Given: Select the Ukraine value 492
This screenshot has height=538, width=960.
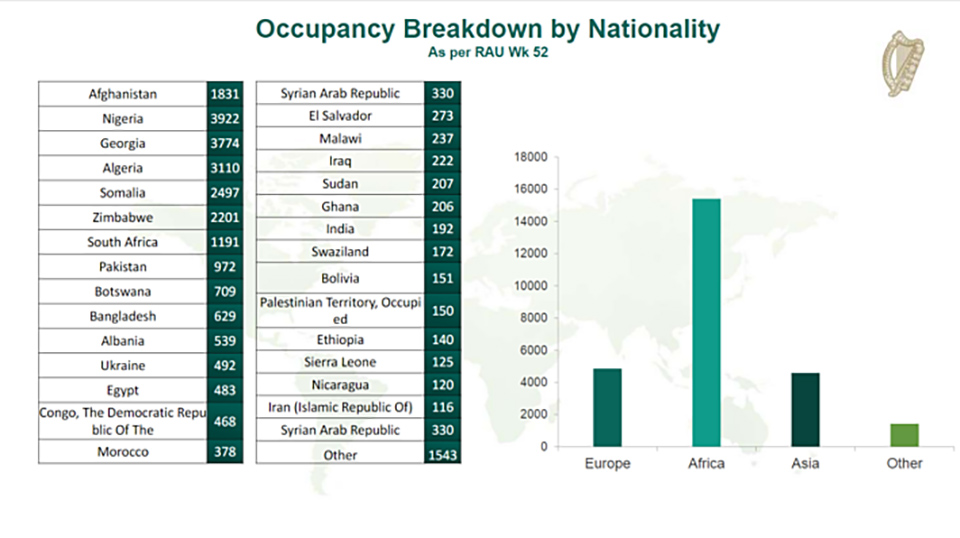Looking at the screenshot, I should 224,365.
